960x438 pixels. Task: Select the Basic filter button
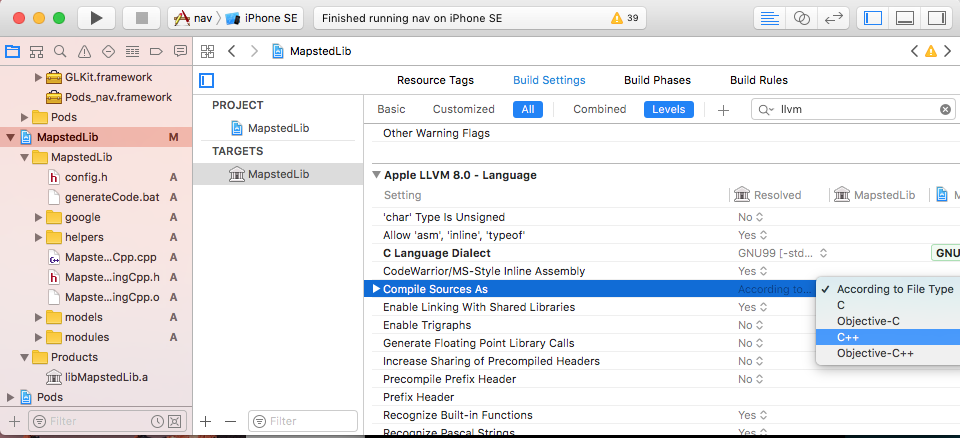391,109
